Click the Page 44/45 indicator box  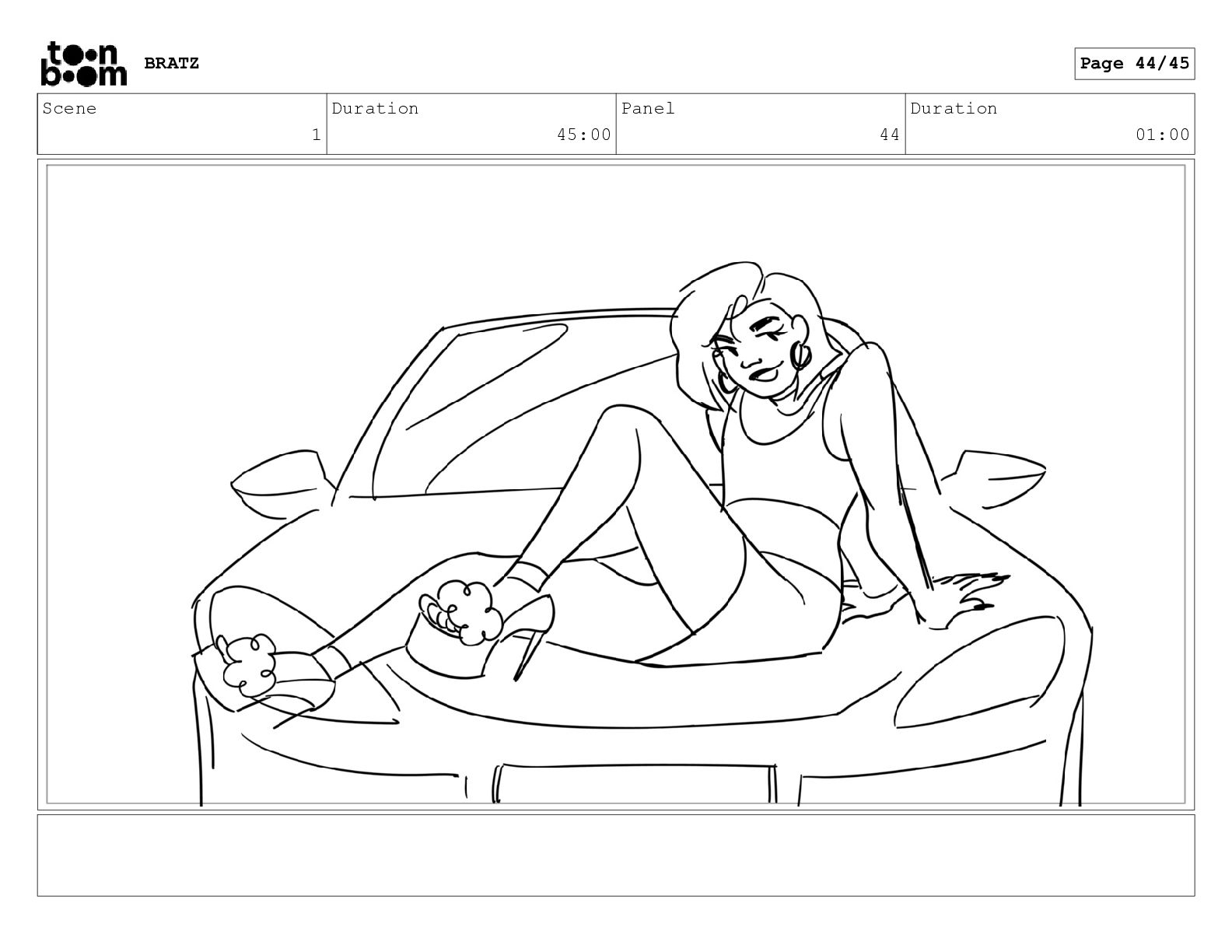(x=1134, y=63)
